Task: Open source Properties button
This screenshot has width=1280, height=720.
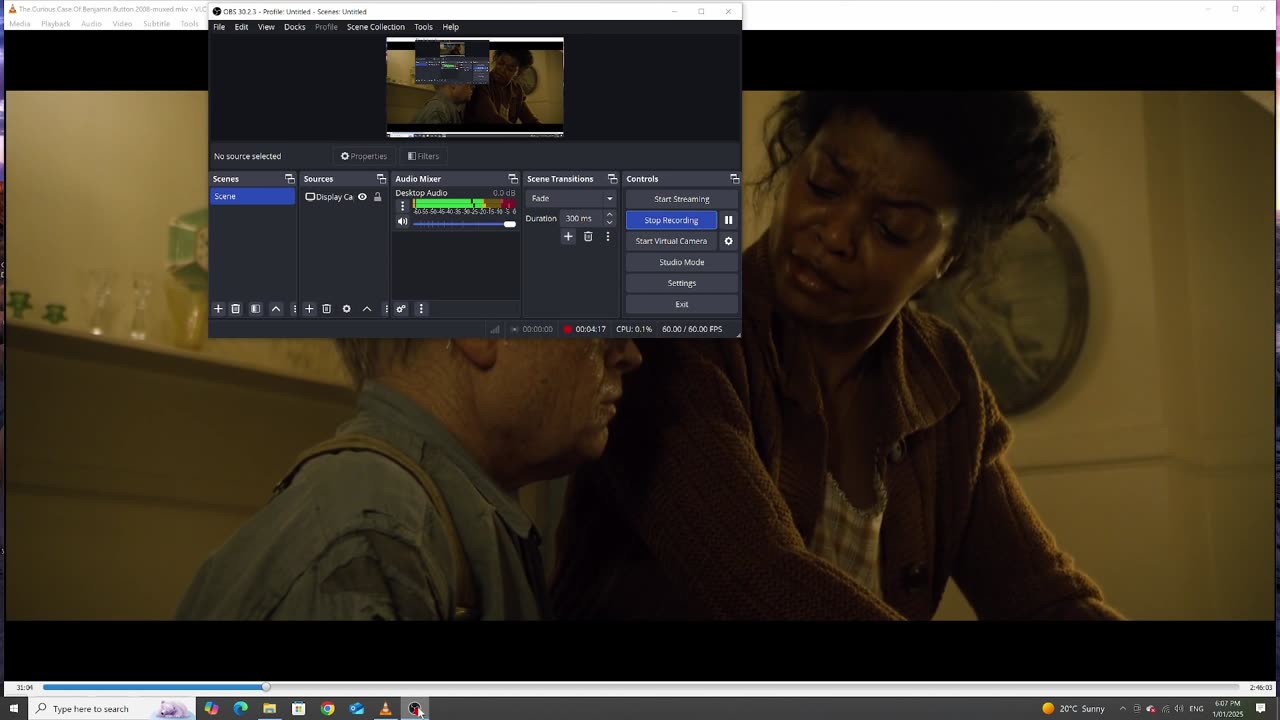Action: tap(364, 156)
